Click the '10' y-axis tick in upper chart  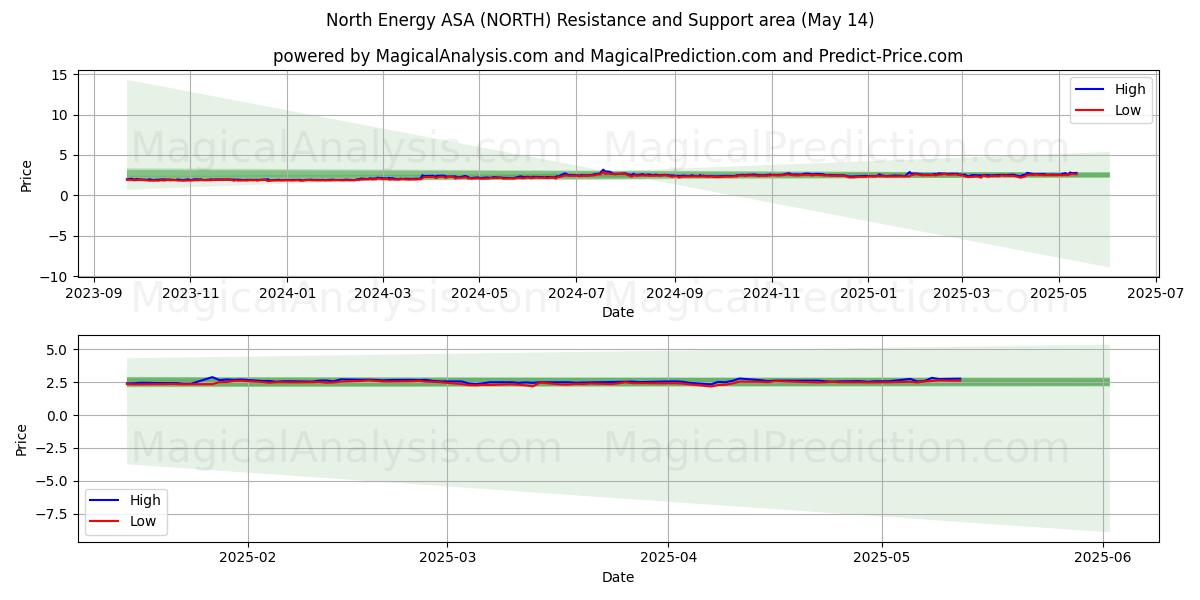tap(59, 115)
